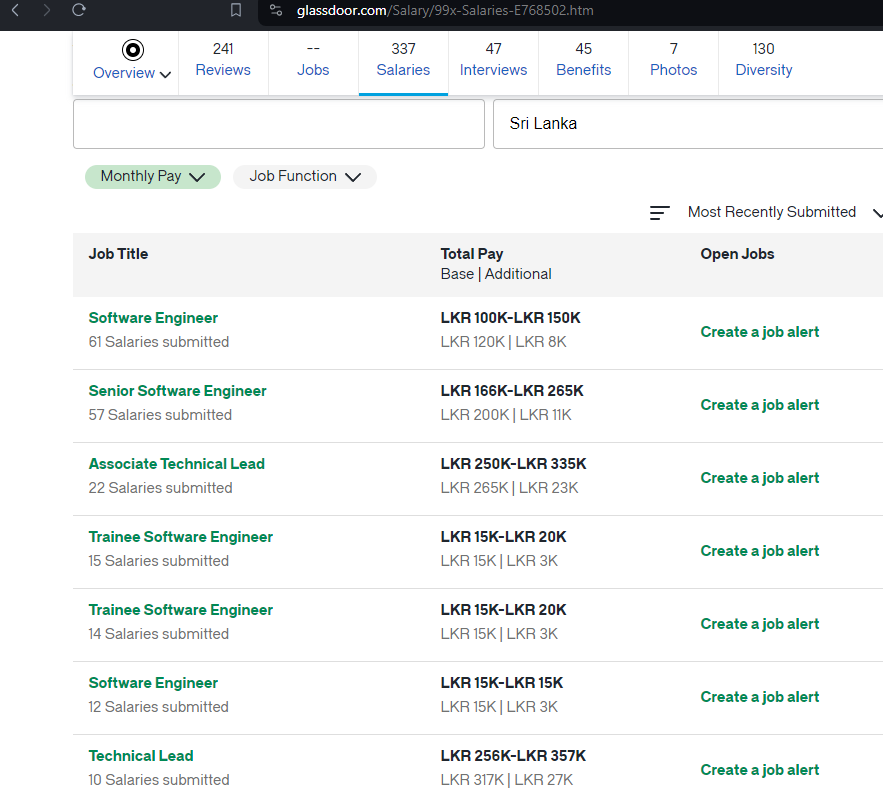Create job alert for 61-salary Software Engineer

pyautogui.click(x=760, y=332)
